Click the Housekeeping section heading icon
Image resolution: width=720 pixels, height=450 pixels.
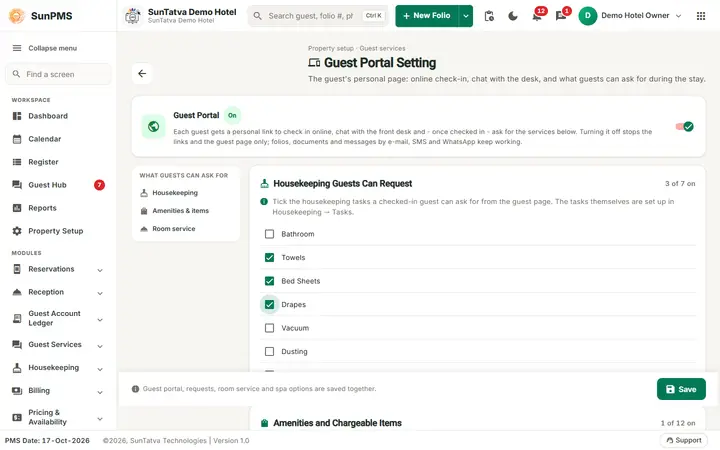point(264,184)
